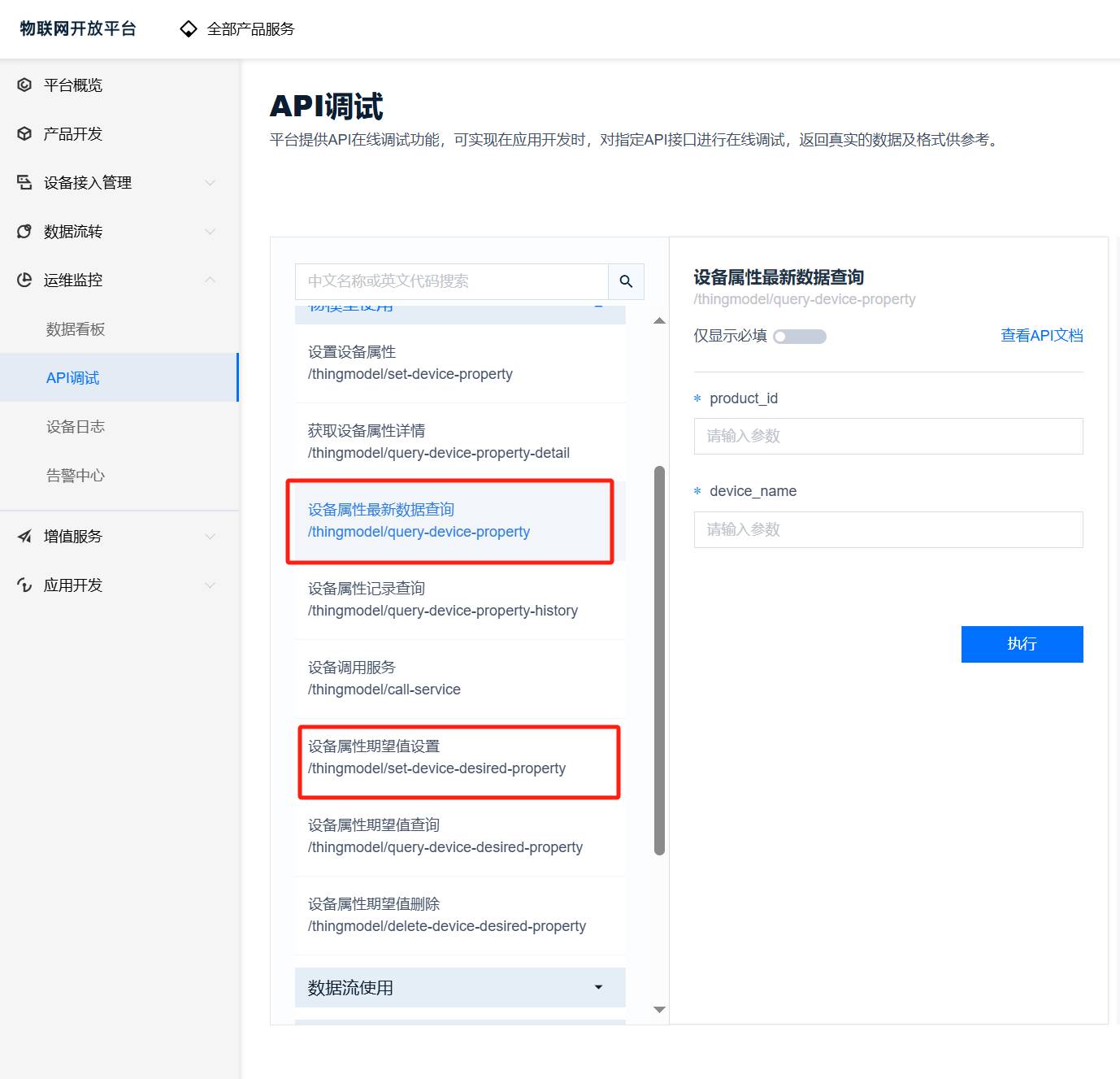
Task: Click the 设备接入管理 icon in sidebar
Action: (x=24, y=182)
